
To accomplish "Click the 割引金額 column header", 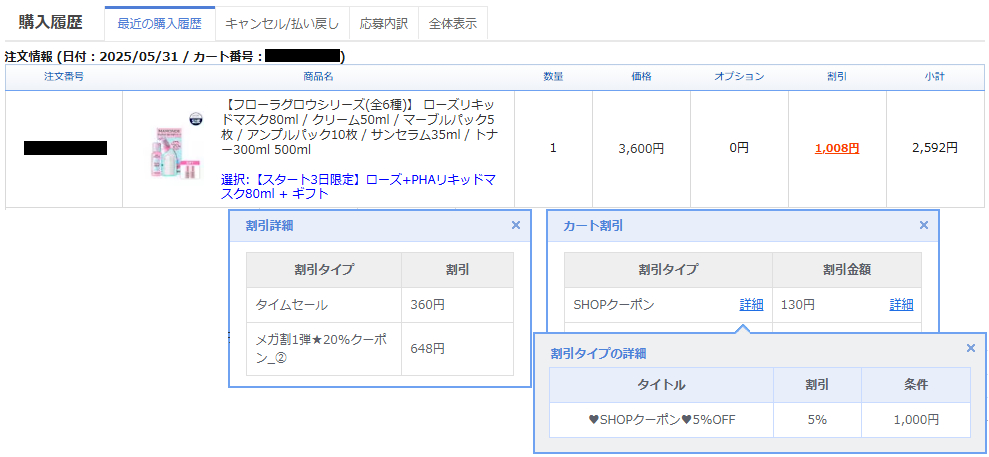I will [846, 270].
